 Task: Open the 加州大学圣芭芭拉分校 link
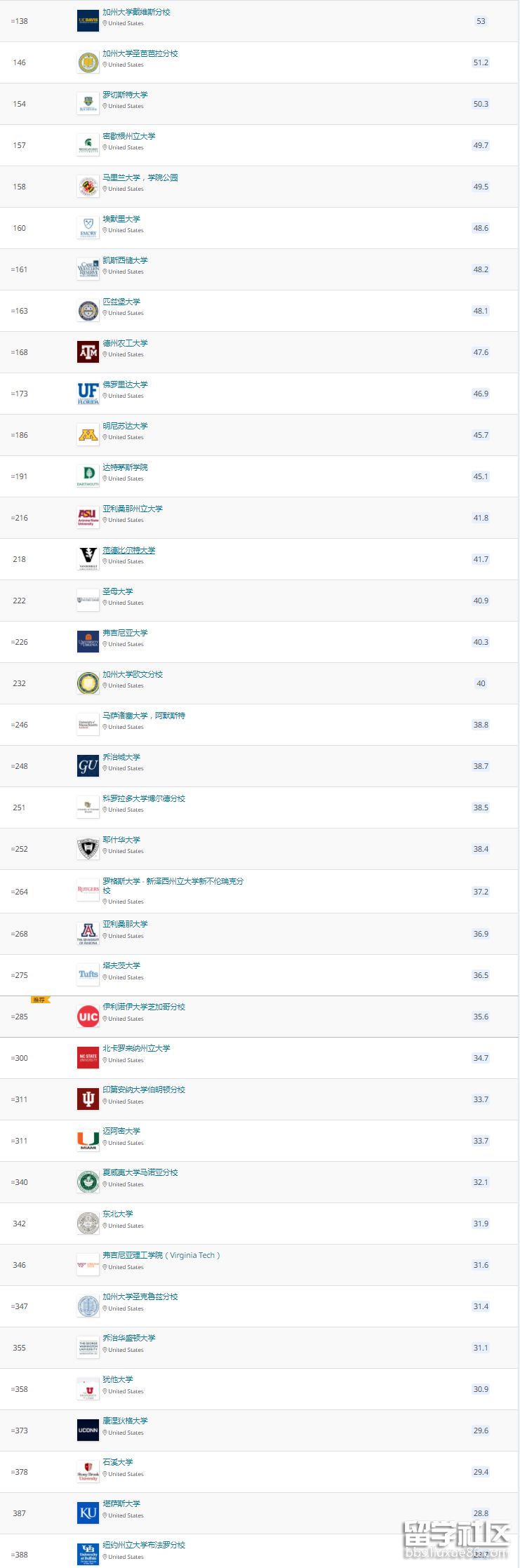(140, 53)
